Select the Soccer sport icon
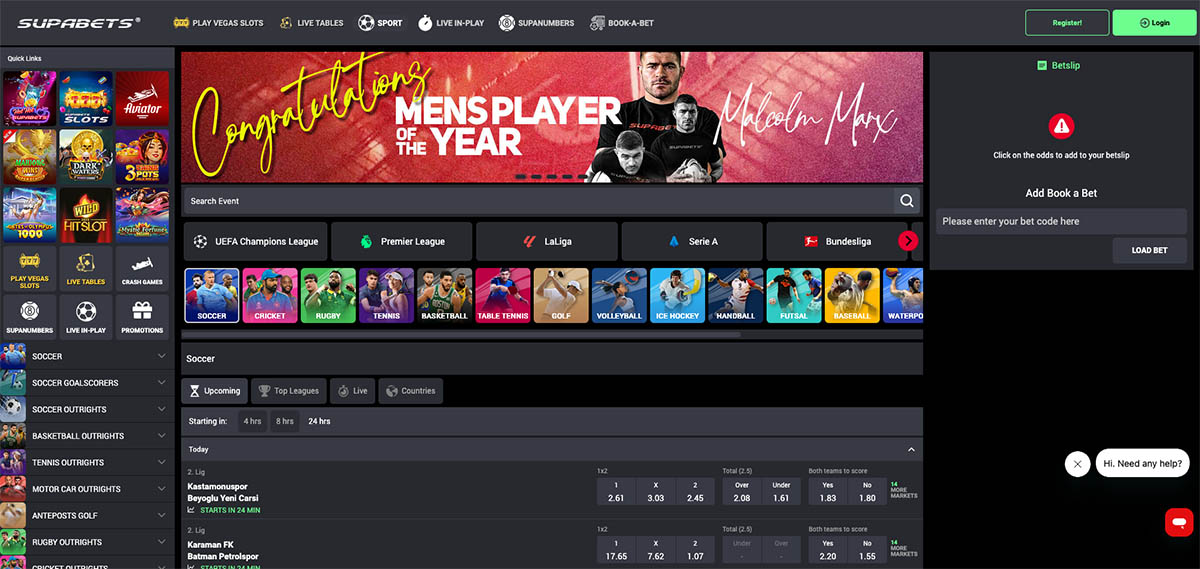Screen dimensions: 1200x569 [212, 295]
